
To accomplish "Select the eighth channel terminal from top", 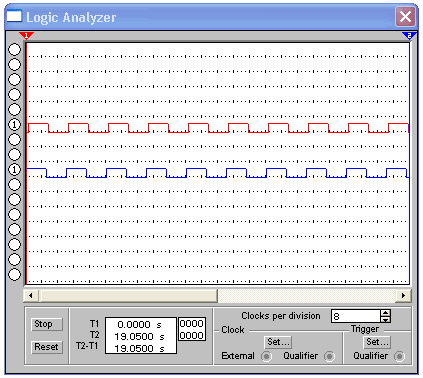I will click(x=14, y=154).
